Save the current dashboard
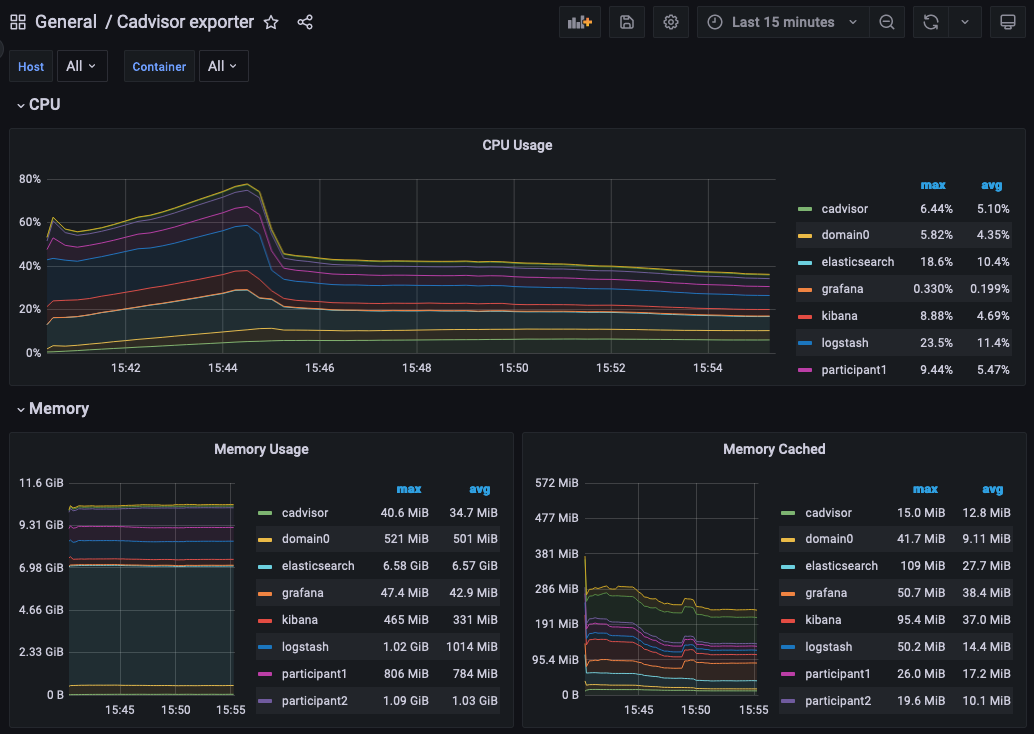This screenshot has height=734, width=1034. tap(626, 21)
